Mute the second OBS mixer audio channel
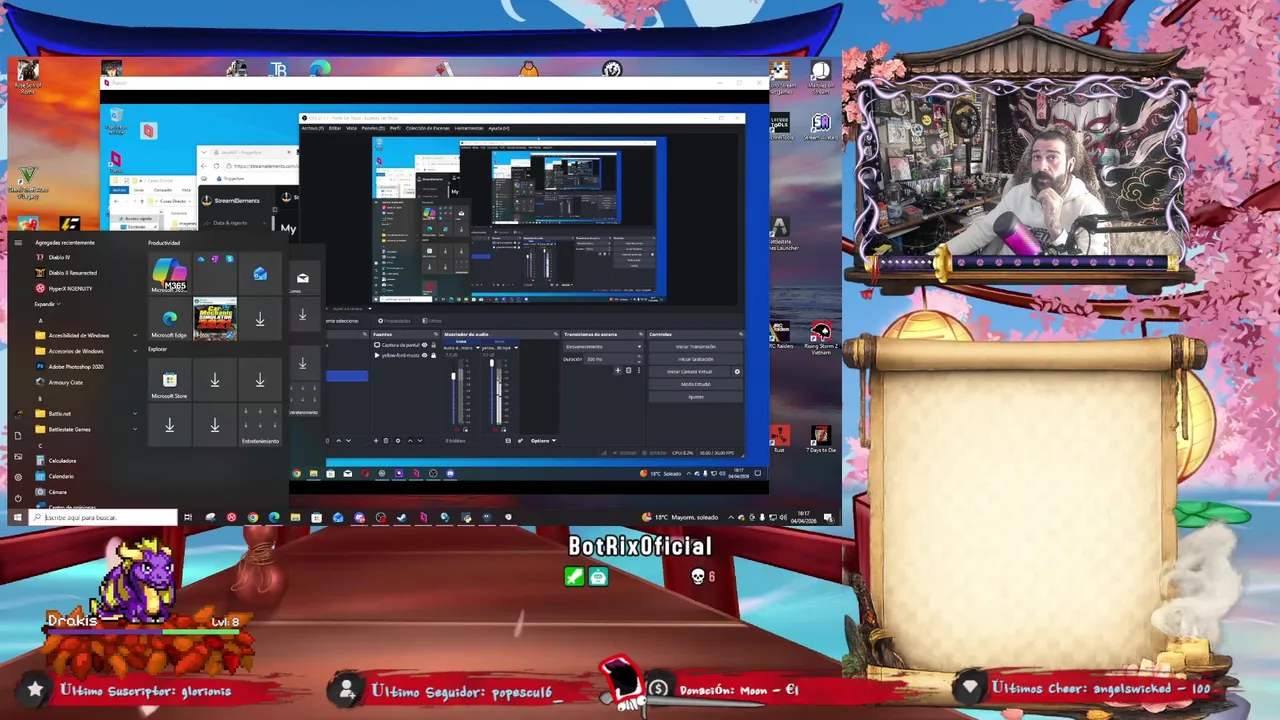This screenshot has height=720, width=1280. point(495,429)
